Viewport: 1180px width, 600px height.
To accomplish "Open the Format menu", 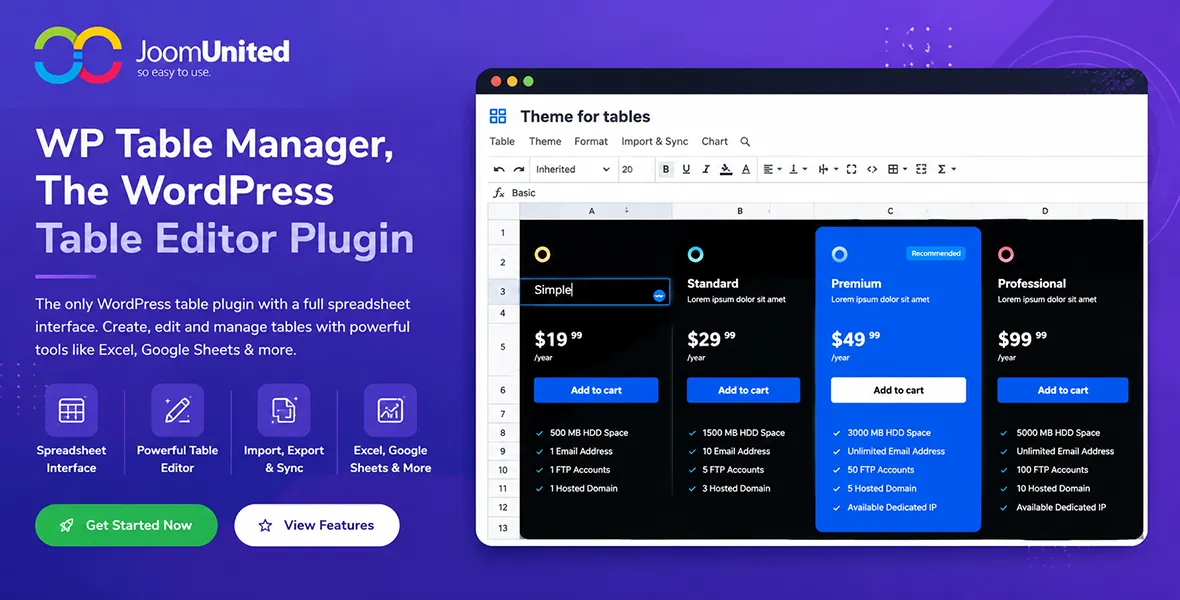I will 591,142.
